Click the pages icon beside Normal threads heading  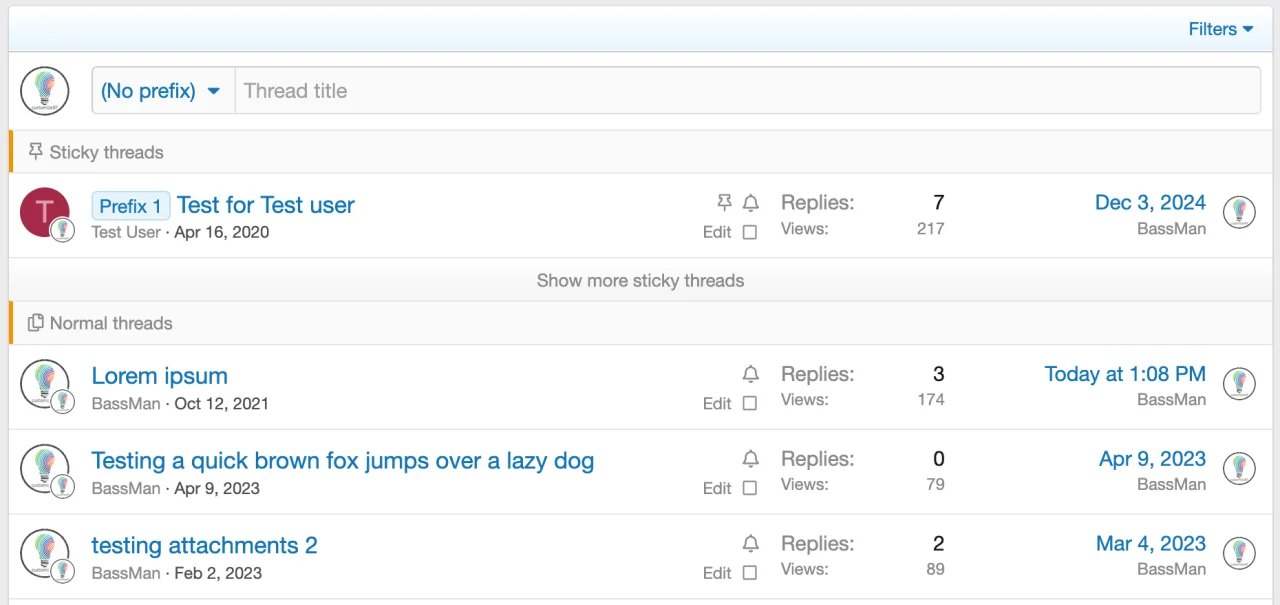[x=35, y=323]
